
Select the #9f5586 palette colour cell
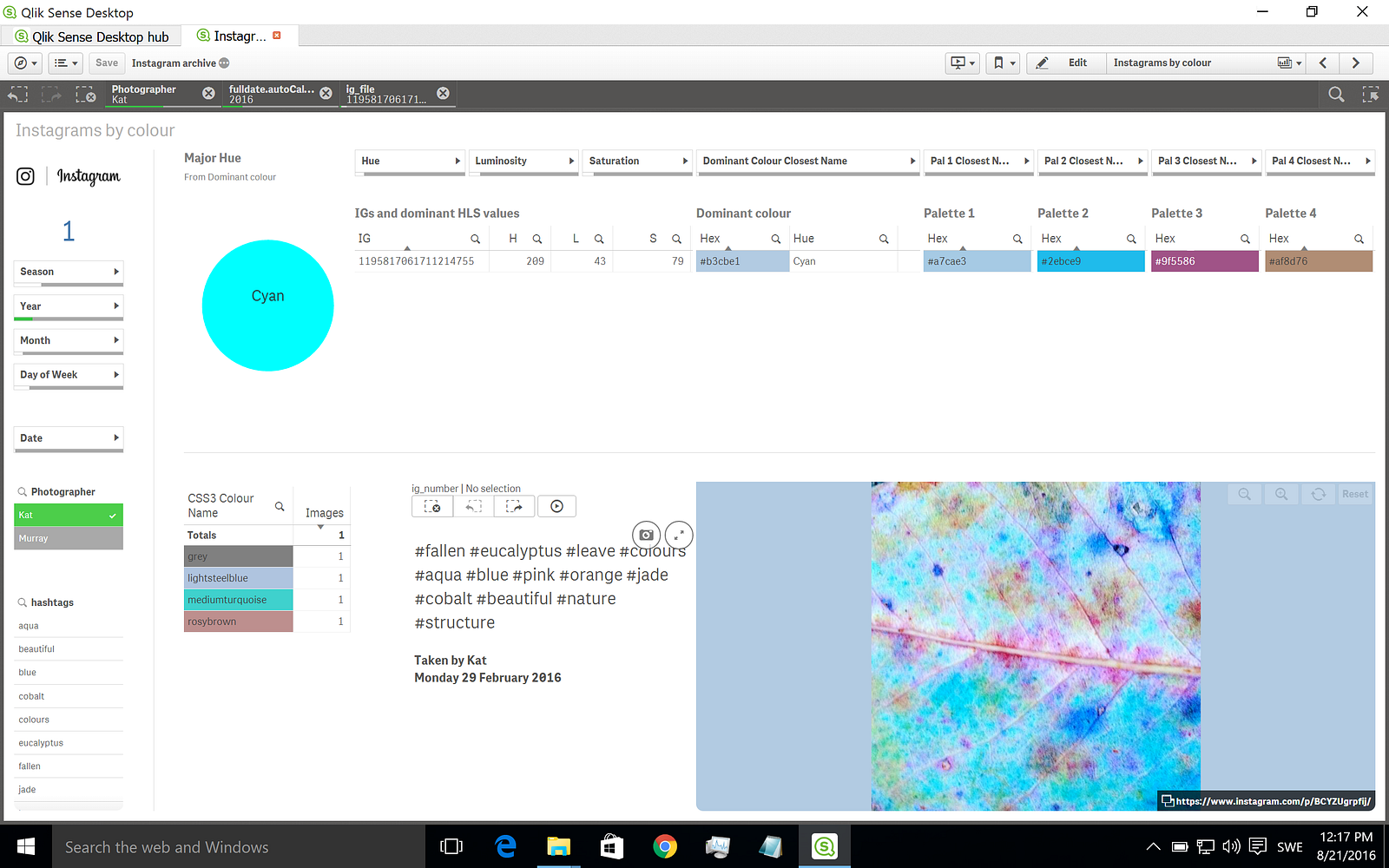1205,261
